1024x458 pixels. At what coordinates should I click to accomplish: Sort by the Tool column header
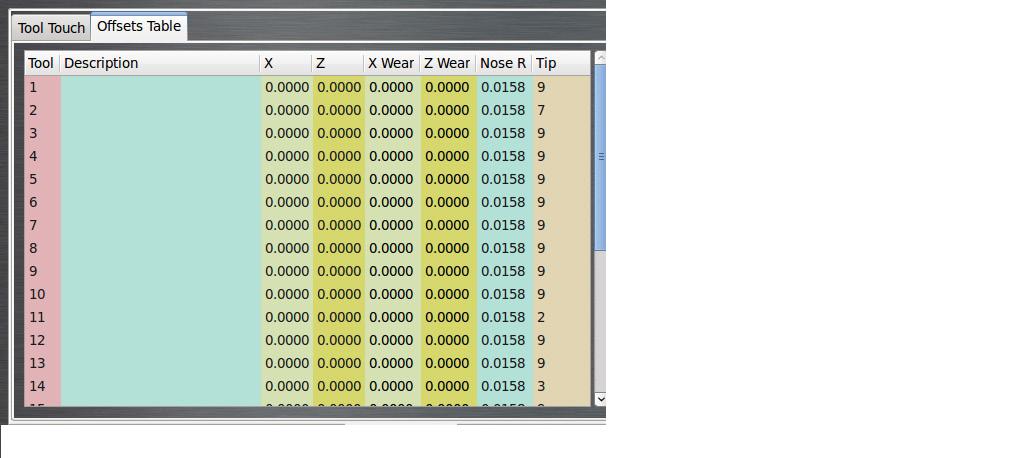[42, 63]
